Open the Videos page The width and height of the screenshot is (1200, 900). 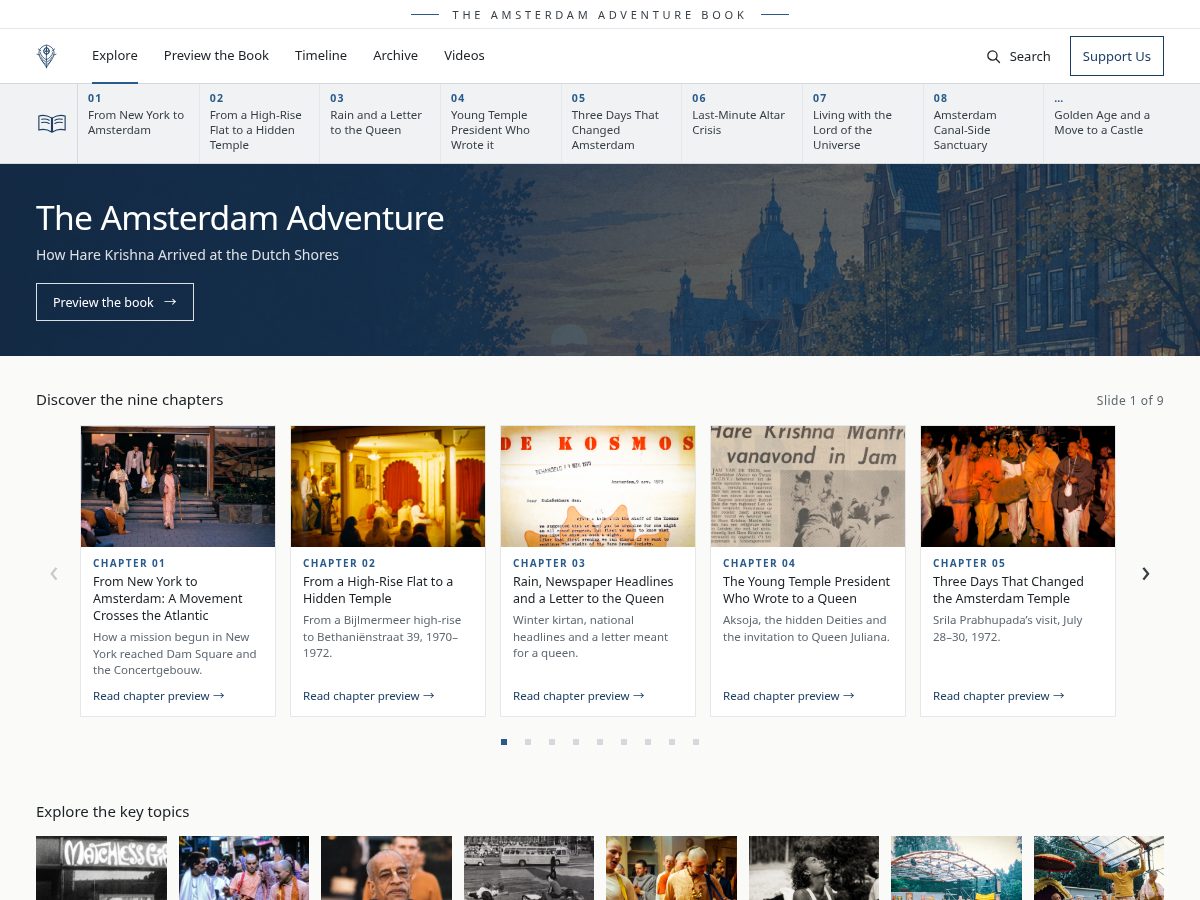coord(464,56)
